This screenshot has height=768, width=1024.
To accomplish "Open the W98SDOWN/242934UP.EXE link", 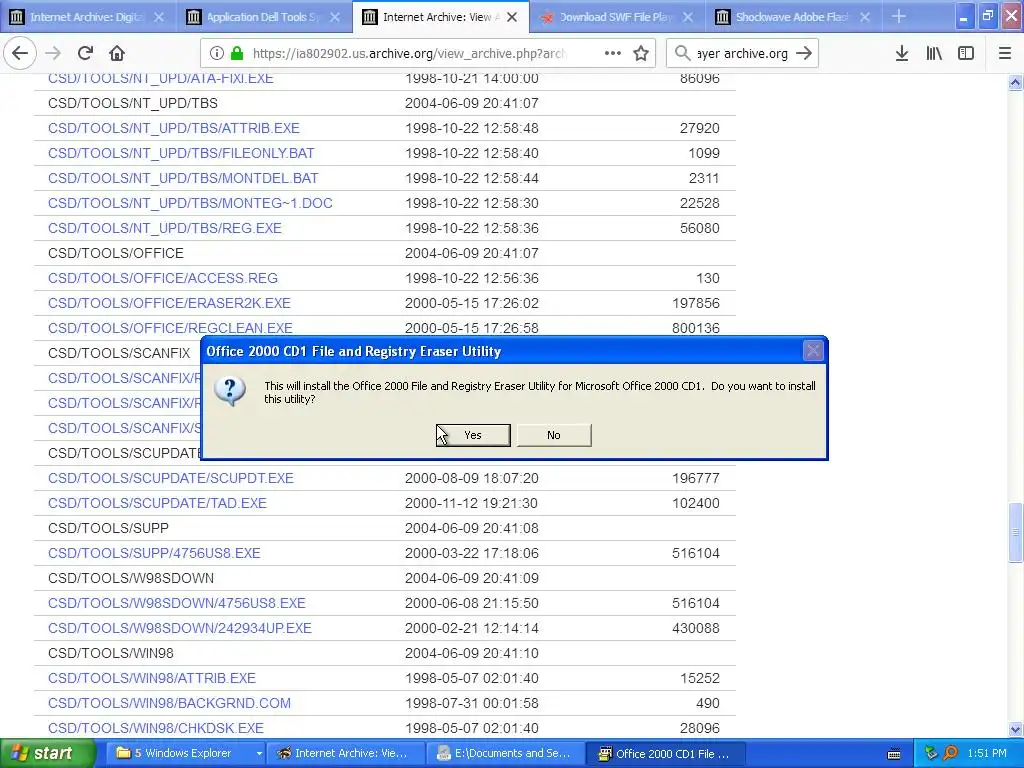I will pos(180,628).
